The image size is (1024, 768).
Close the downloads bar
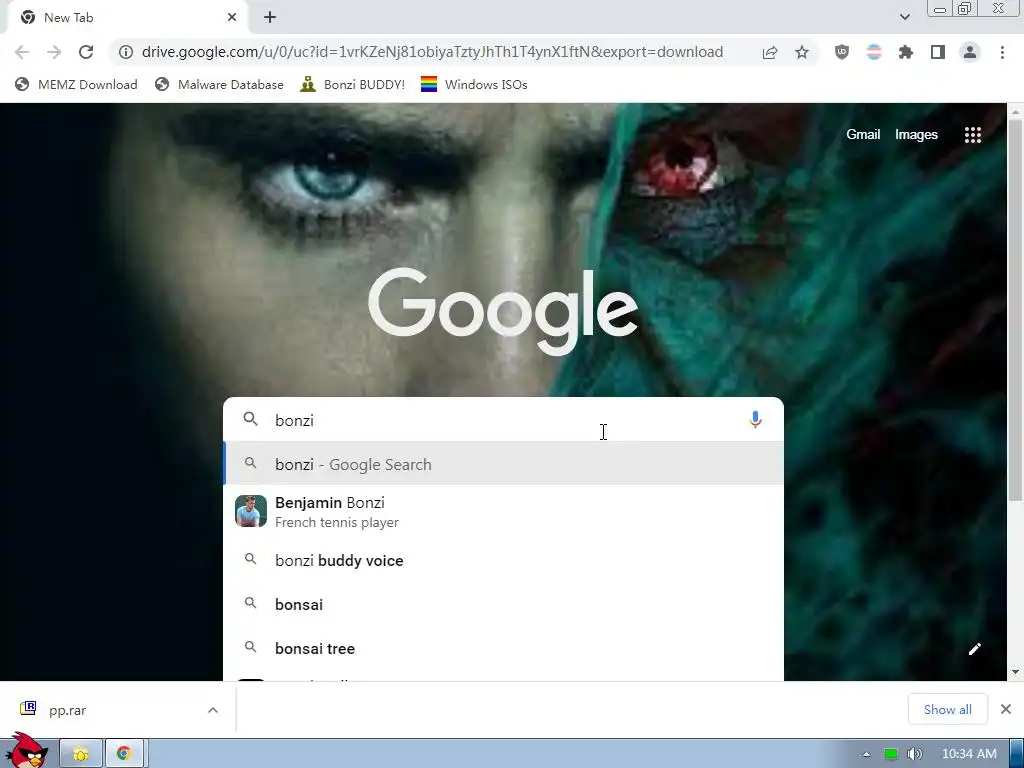pos(1006,709)
